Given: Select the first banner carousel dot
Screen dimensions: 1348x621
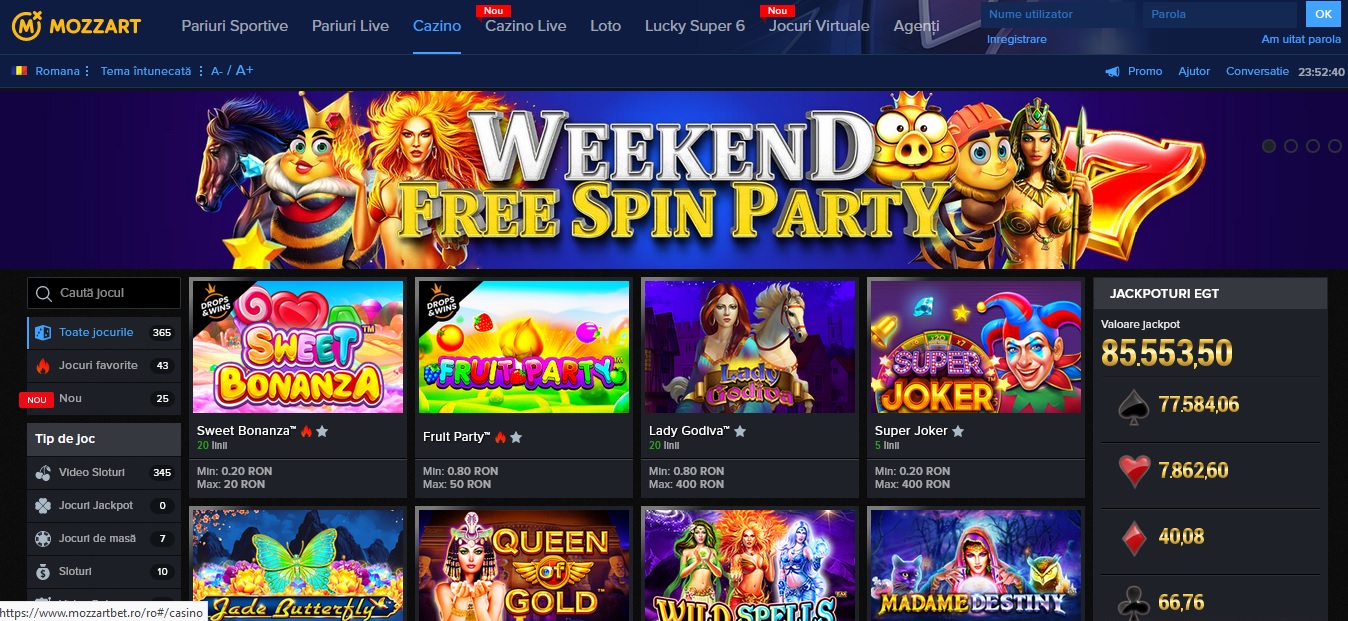Looking at the screenshot, I should point(1269,146).
